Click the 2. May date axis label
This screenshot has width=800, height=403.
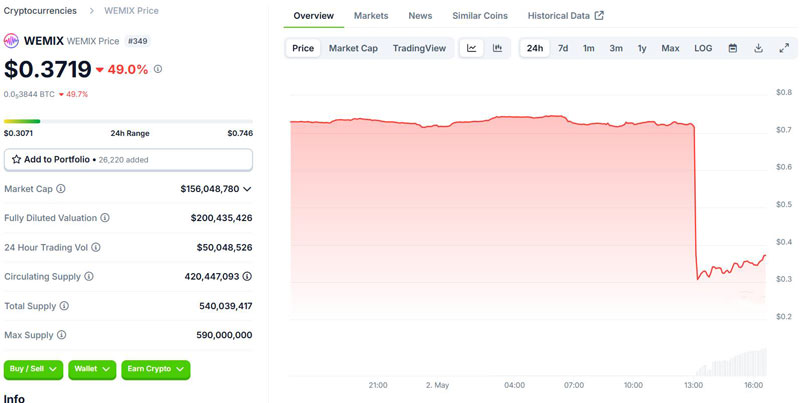pos(437,385)
